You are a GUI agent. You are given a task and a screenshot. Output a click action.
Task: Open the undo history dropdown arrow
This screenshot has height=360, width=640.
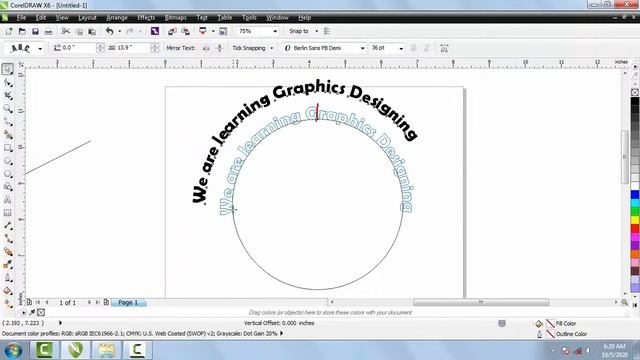click(120, 31)
